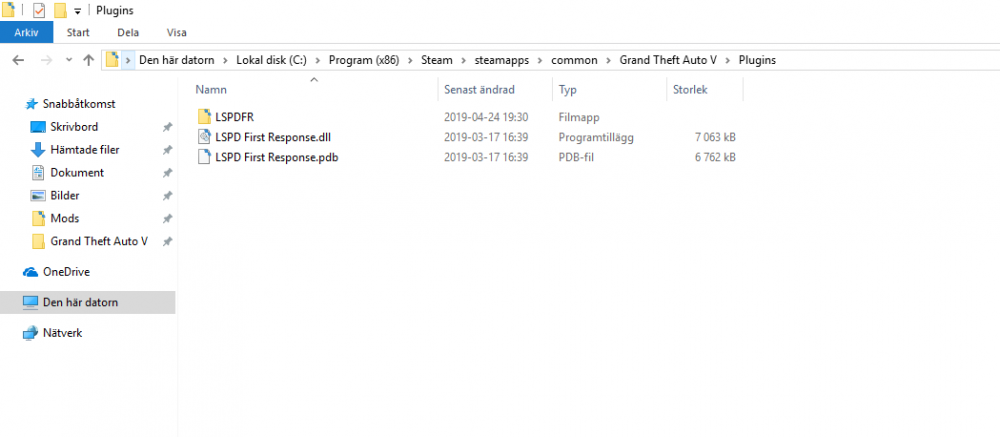Screen dimensions: 1000x437
Task: Open Grand Theft Auto V in sidebar
Action: click(x=99, y=242)
